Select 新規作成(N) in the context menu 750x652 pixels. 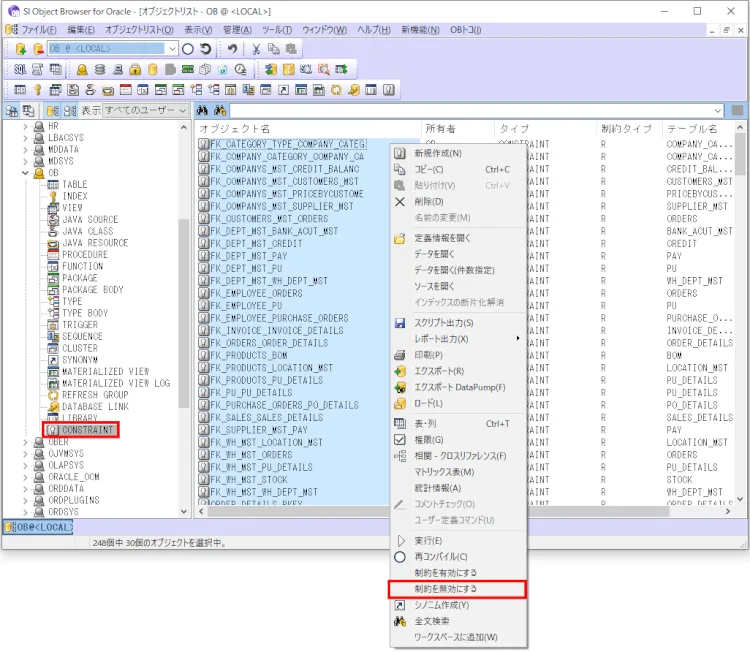pyautogui.click(x=460, y=154)
